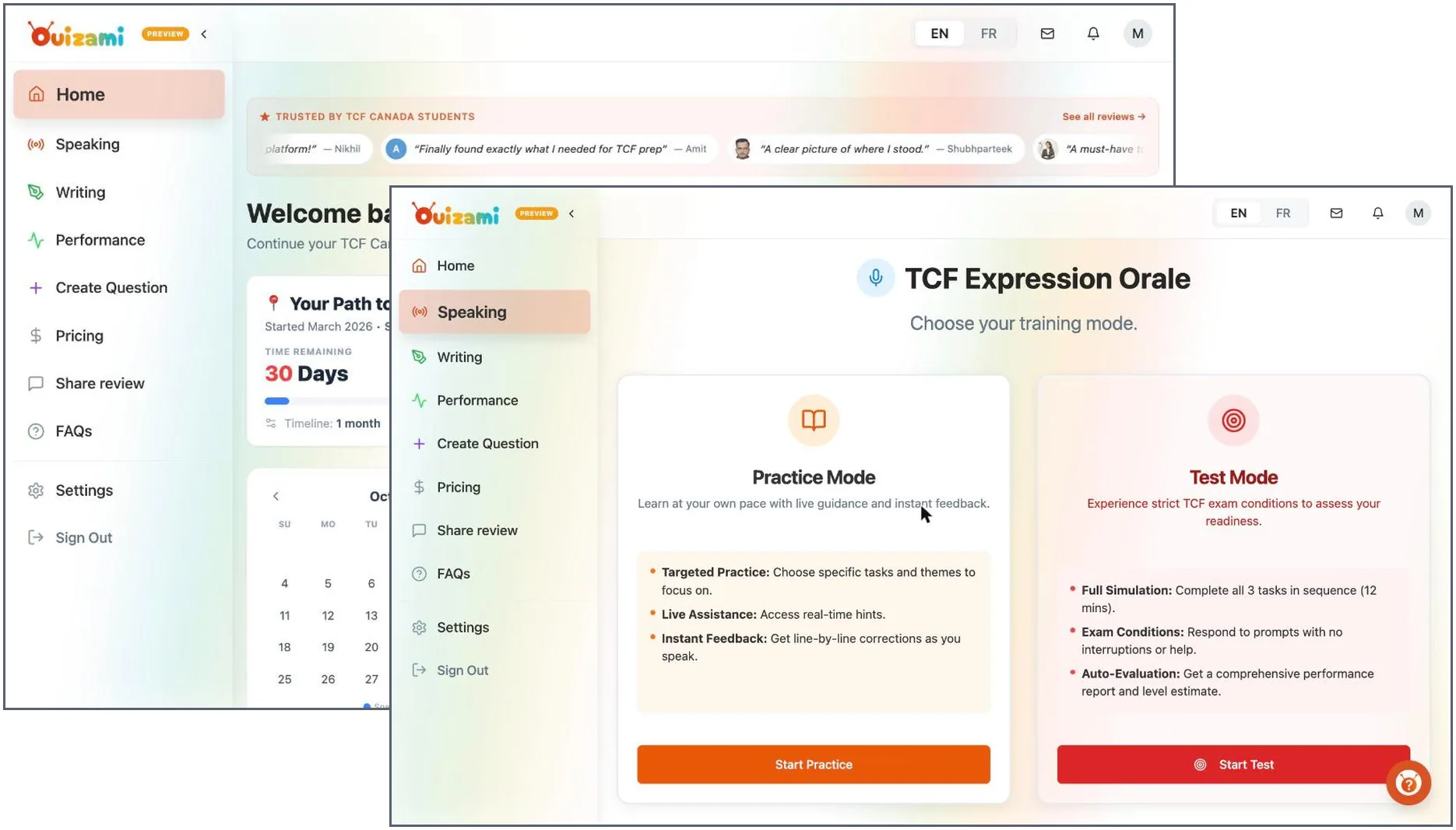
Task: Open mail icon in back window header
Action: click(x=1047, y=33)
